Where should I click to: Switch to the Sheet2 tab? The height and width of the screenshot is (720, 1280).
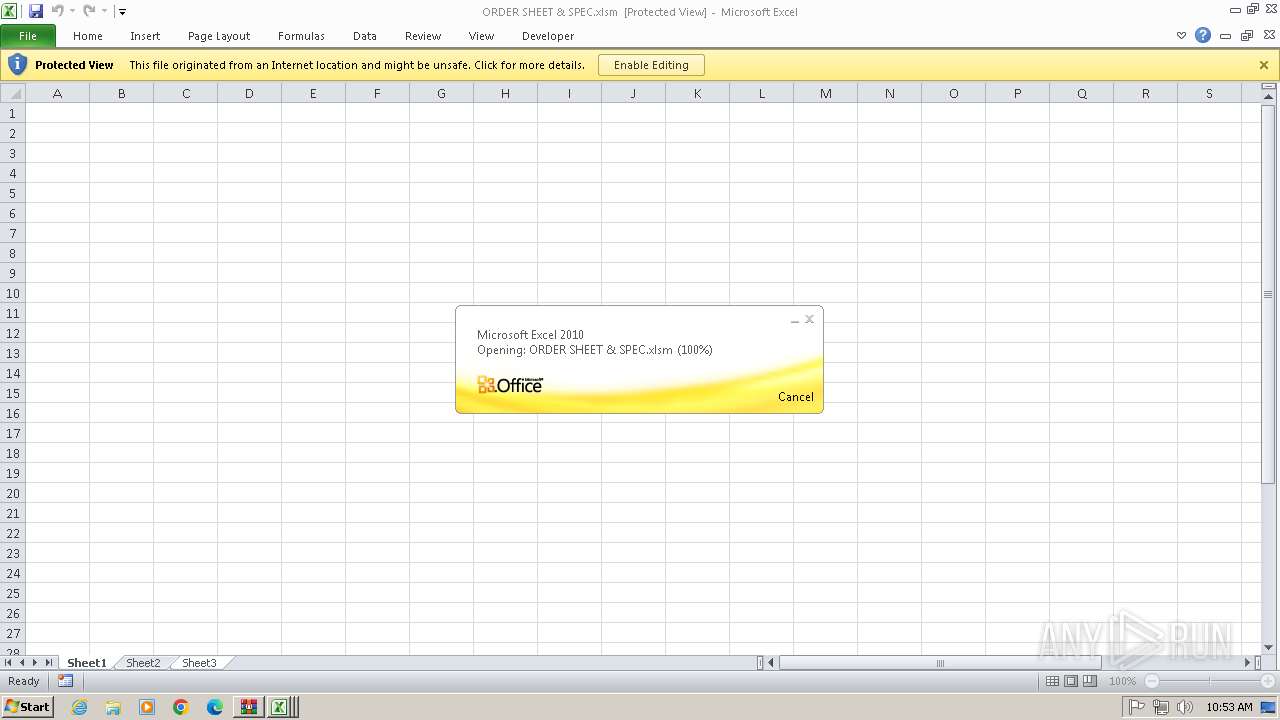point(143,663)
